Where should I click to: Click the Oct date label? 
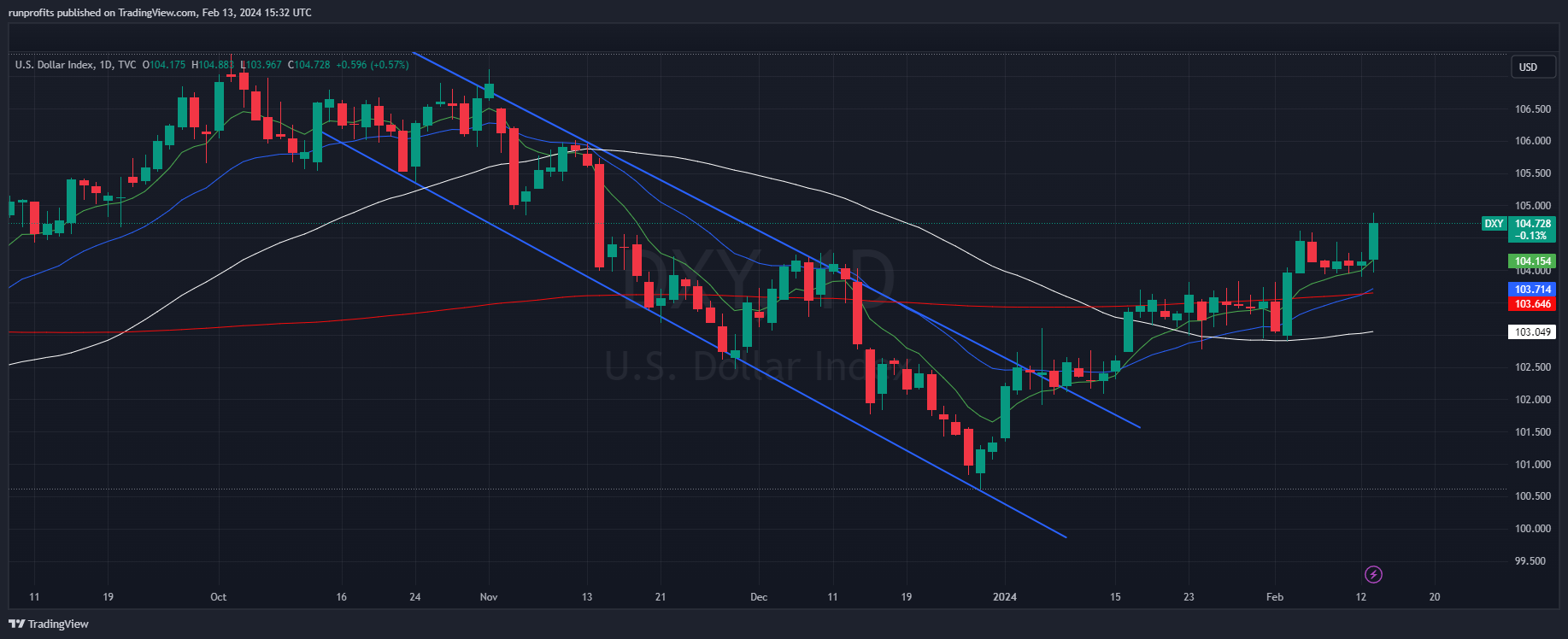click(219, 597)
